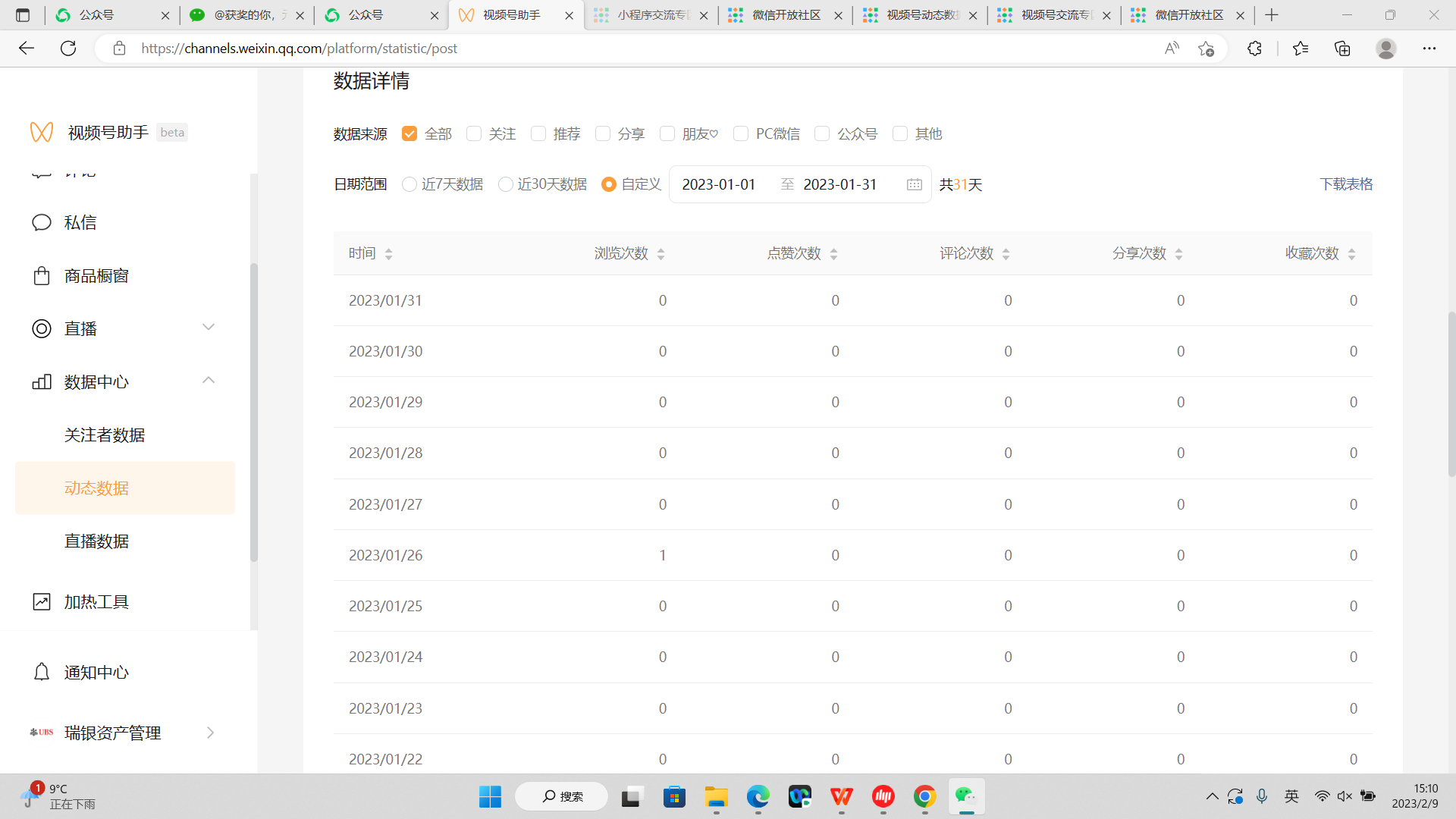
Task: Expand the 瑞银资产管理 account arrow
Action: [x=210, y=733]
